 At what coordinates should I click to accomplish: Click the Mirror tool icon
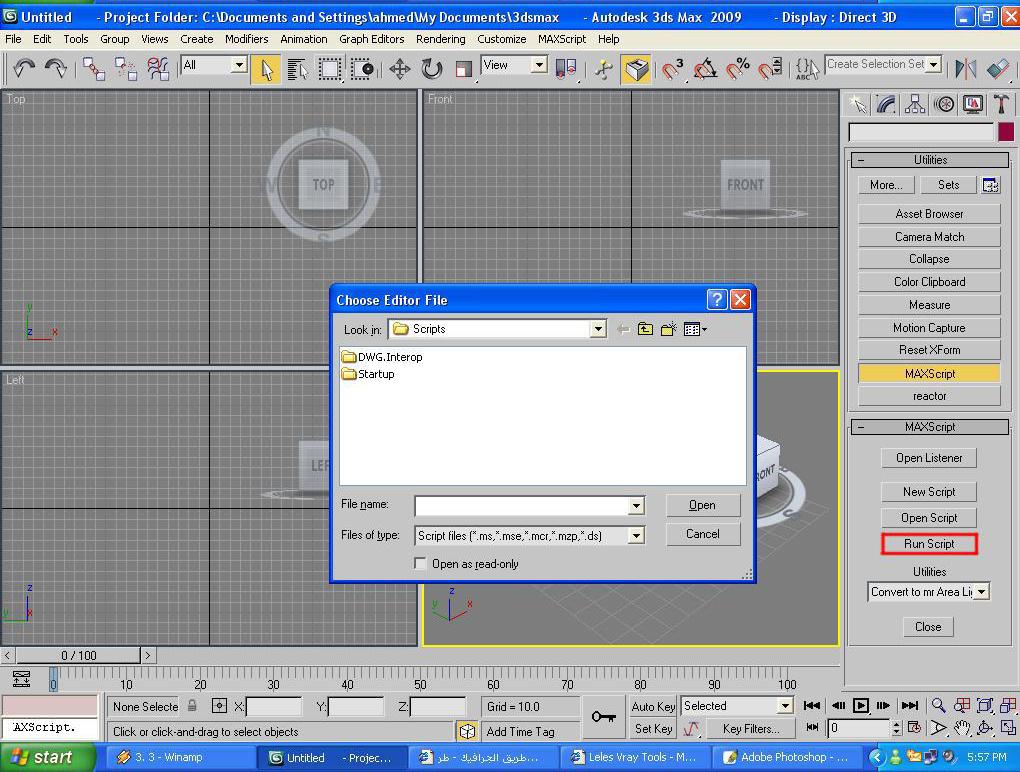pos(966,69)
